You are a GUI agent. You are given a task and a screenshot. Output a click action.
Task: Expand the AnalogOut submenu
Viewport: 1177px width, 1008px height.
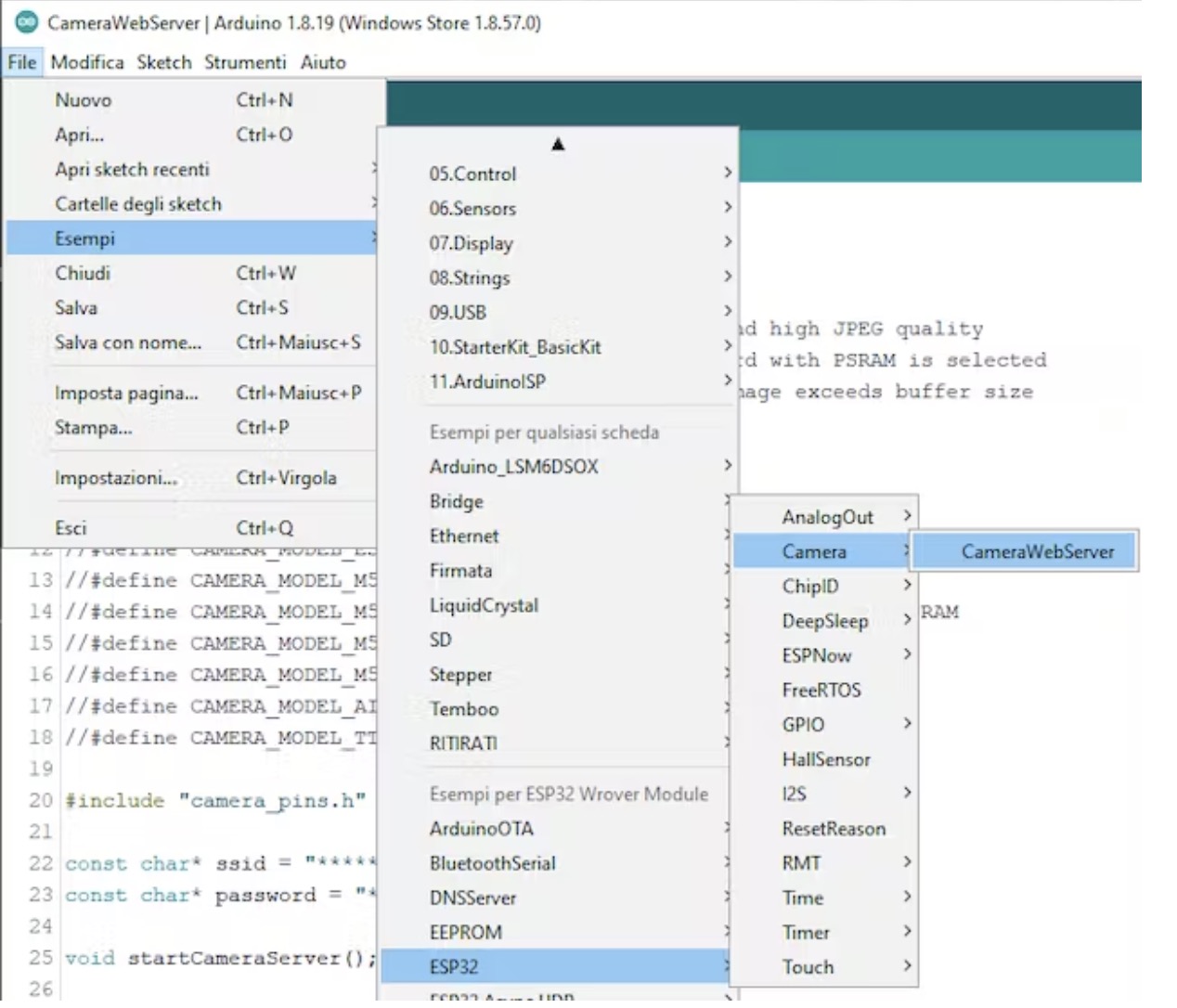(826, 517)
